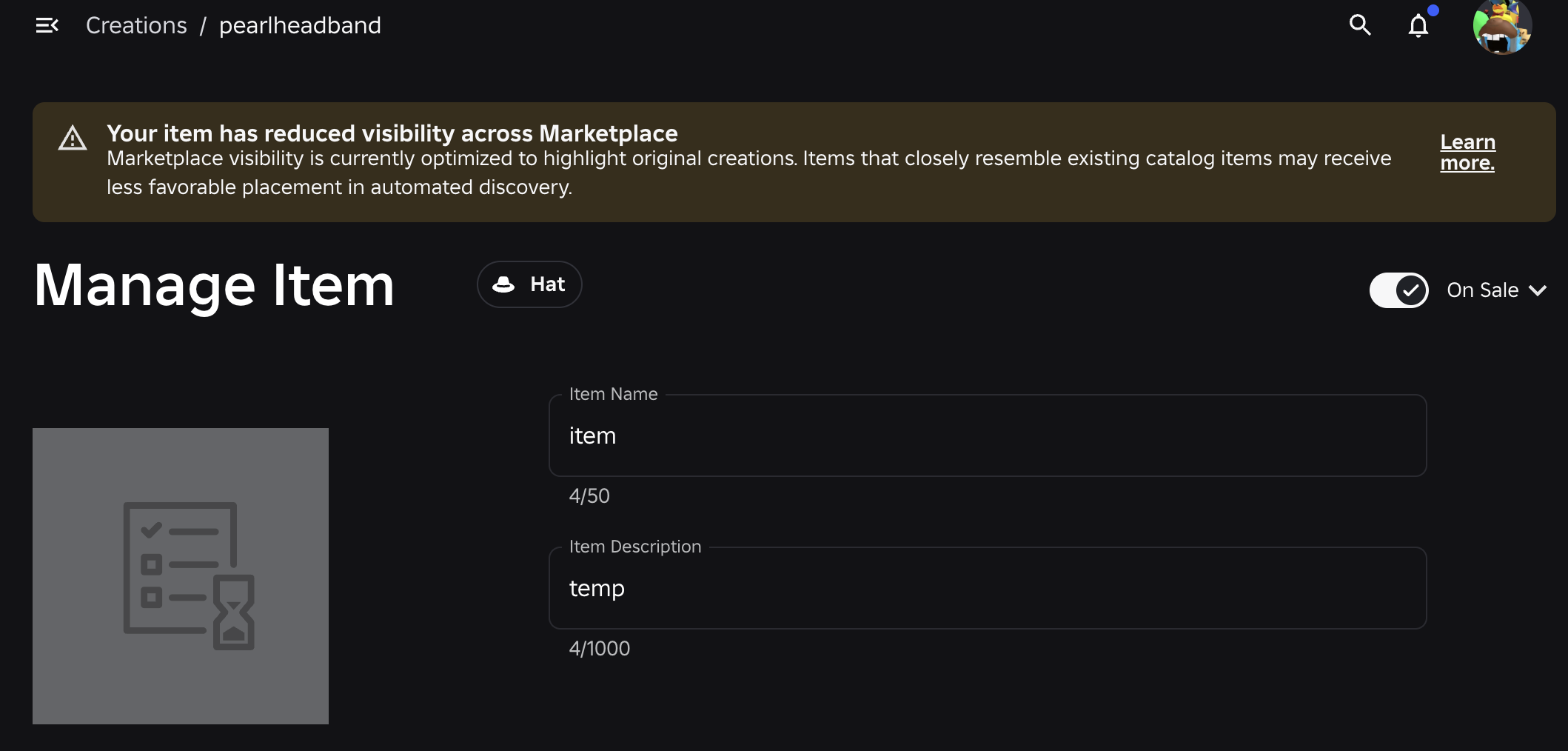Image resolution: width=1568 pixels, height=751 pixels.
Task: Click the hat icon in the Hat chip
Action: coord(503,284)
